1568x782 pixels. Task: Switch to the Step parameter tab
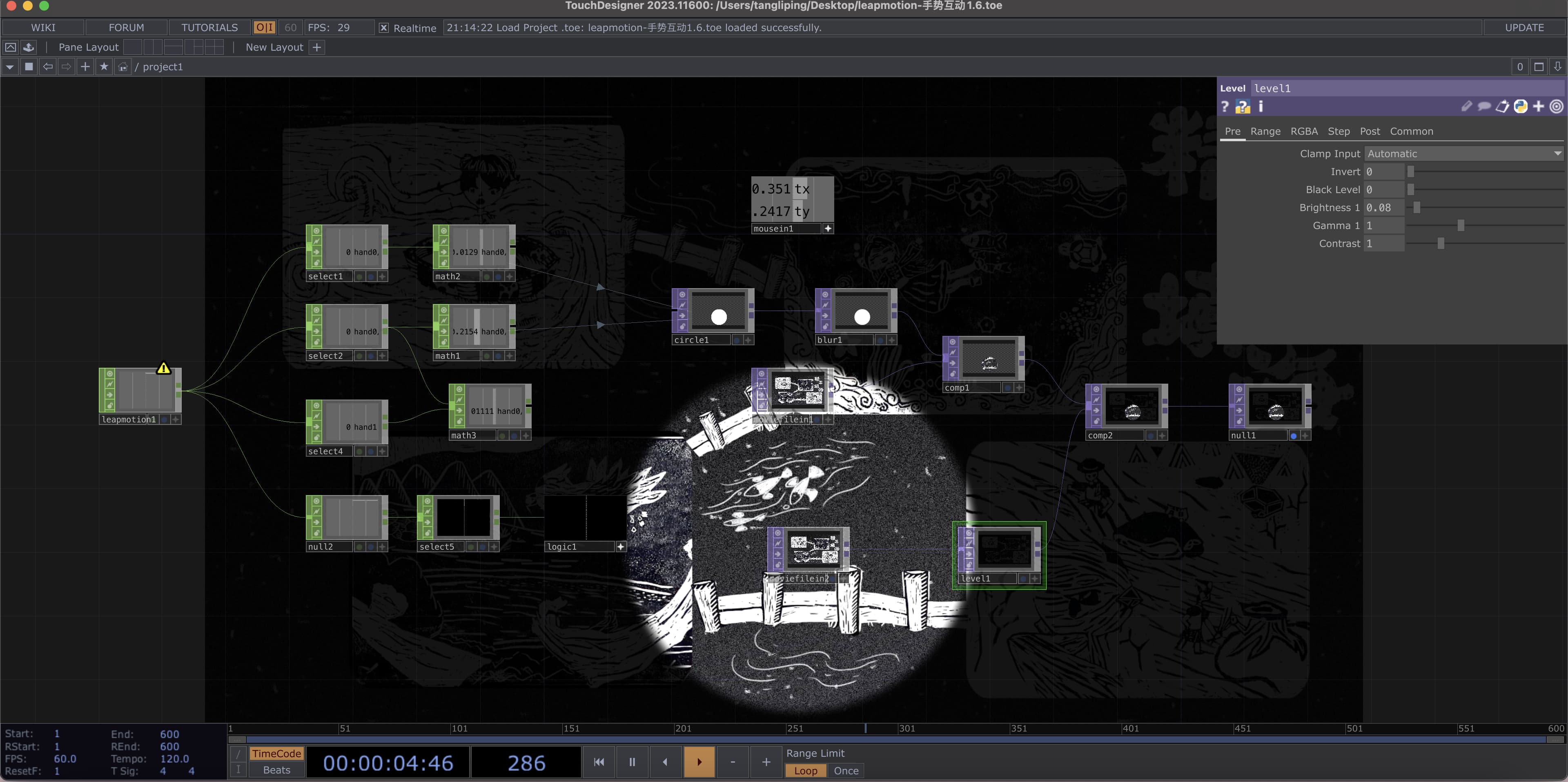point(1339,131)
